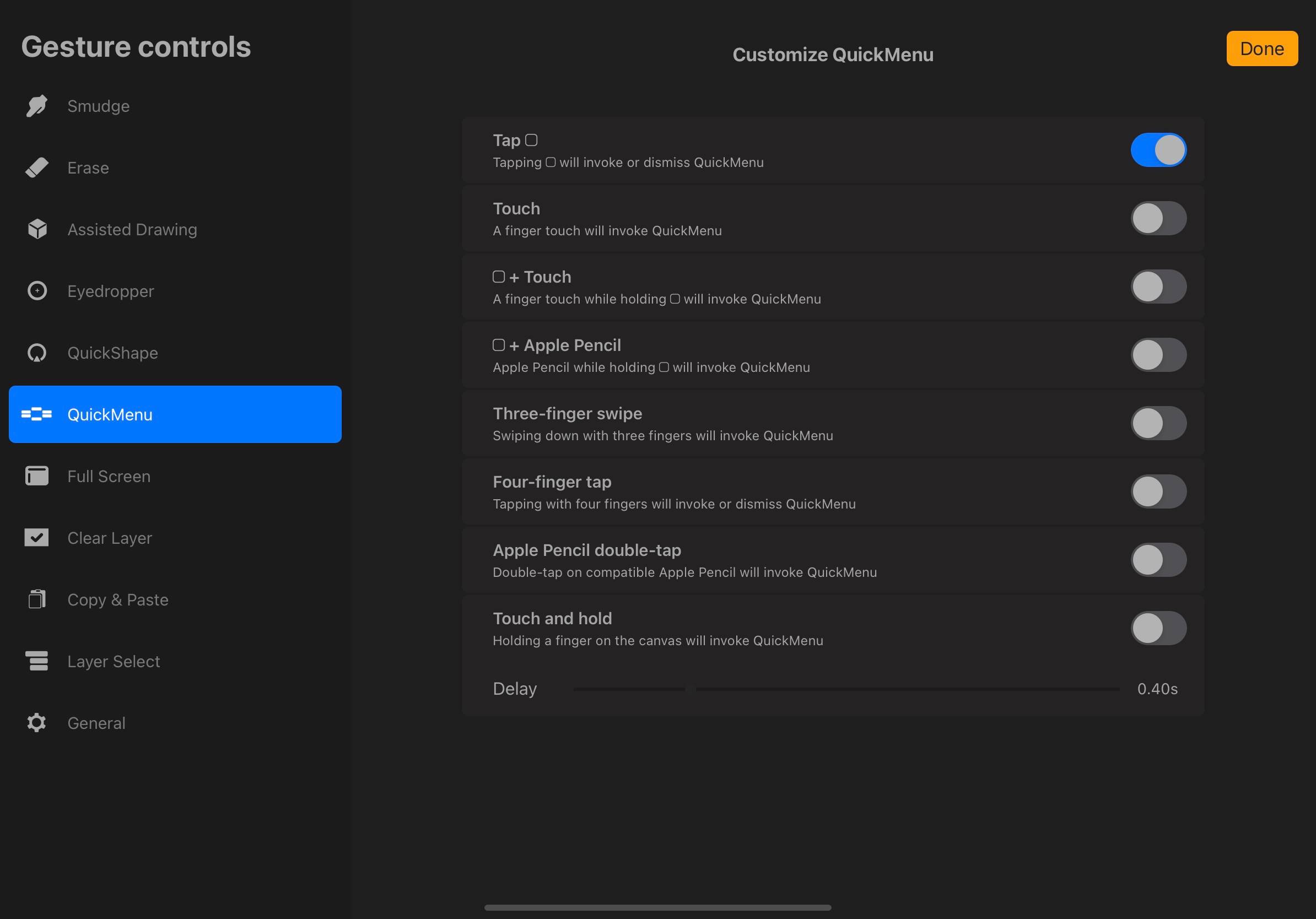Image resolution: width=1316 pixels, height=919 pixels.
Task: Click the Full Screen icon
Action: pyautogui.click(x=37, y=476)
